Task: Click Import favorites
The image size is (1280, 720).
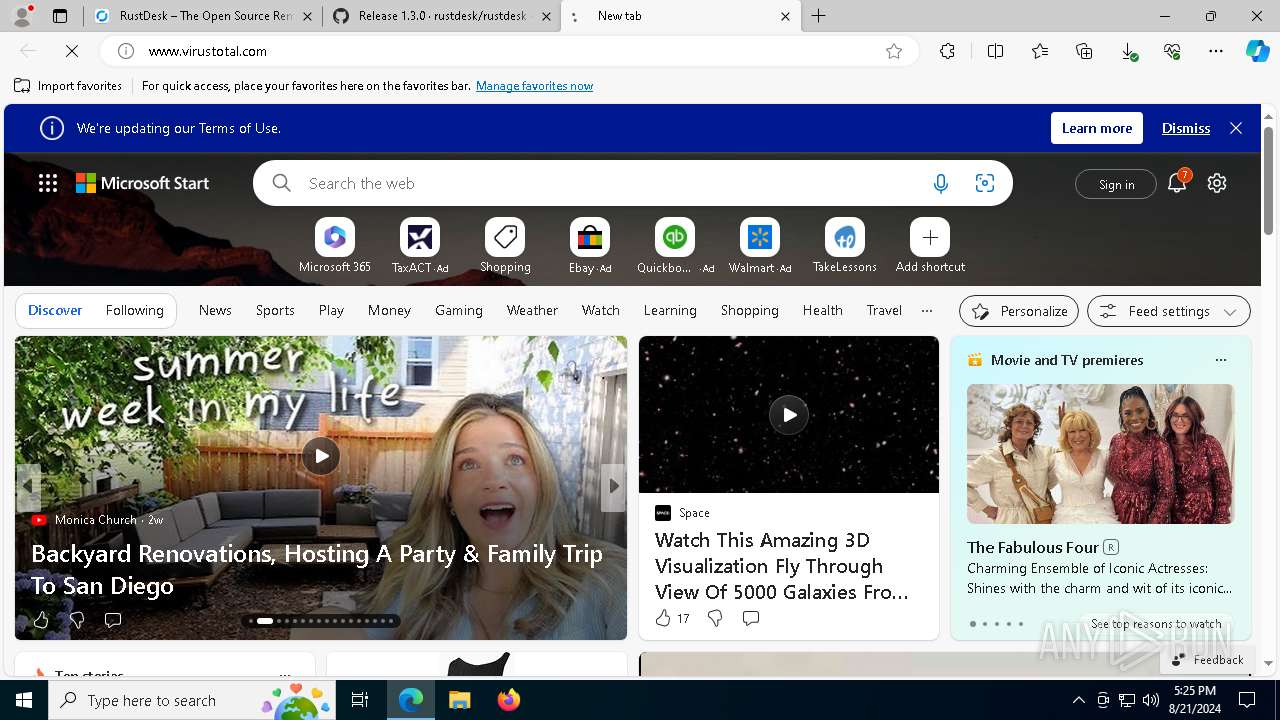Action: [68, 86]
